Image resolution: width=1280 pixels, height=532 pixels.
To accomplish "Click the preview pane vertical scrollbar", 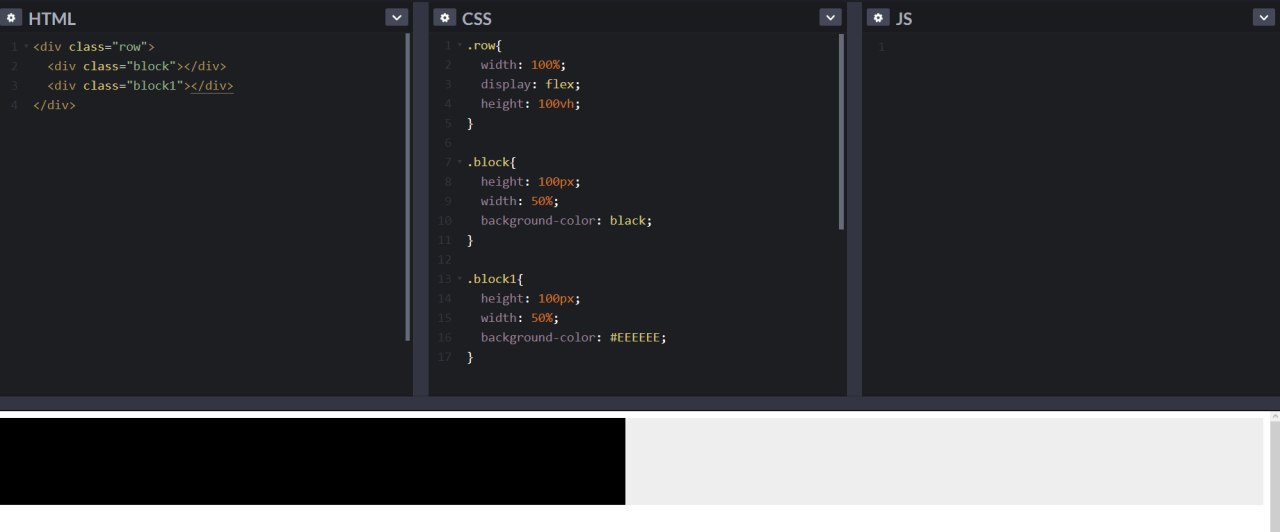I will (1274, 472).
